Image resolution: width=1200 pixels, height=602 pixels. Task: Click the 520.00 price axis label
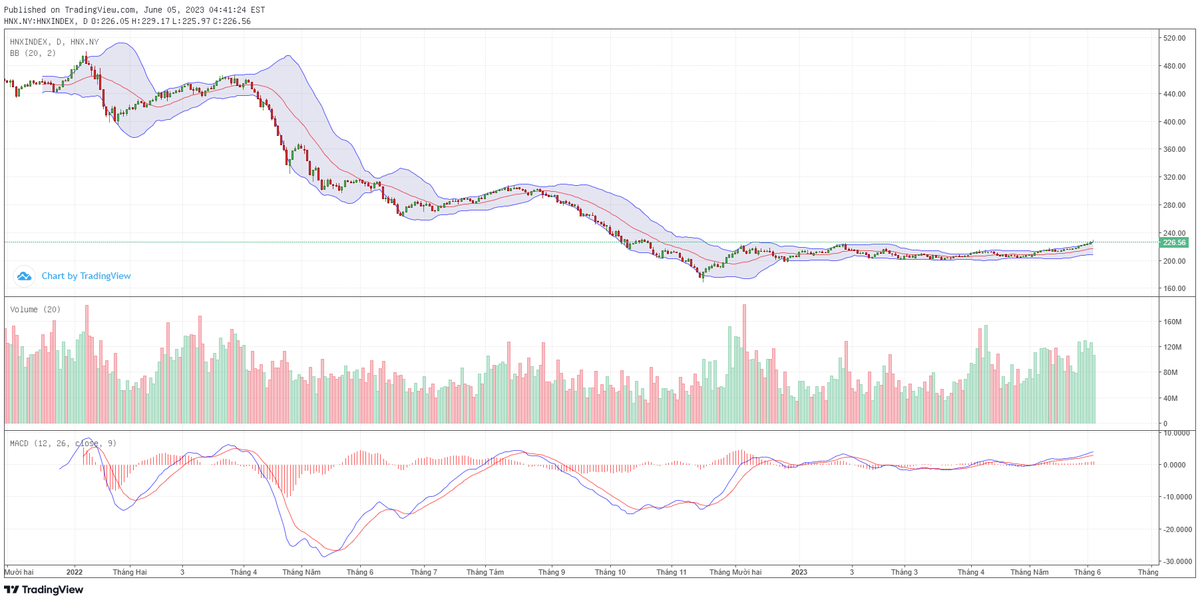[1172, 38]
